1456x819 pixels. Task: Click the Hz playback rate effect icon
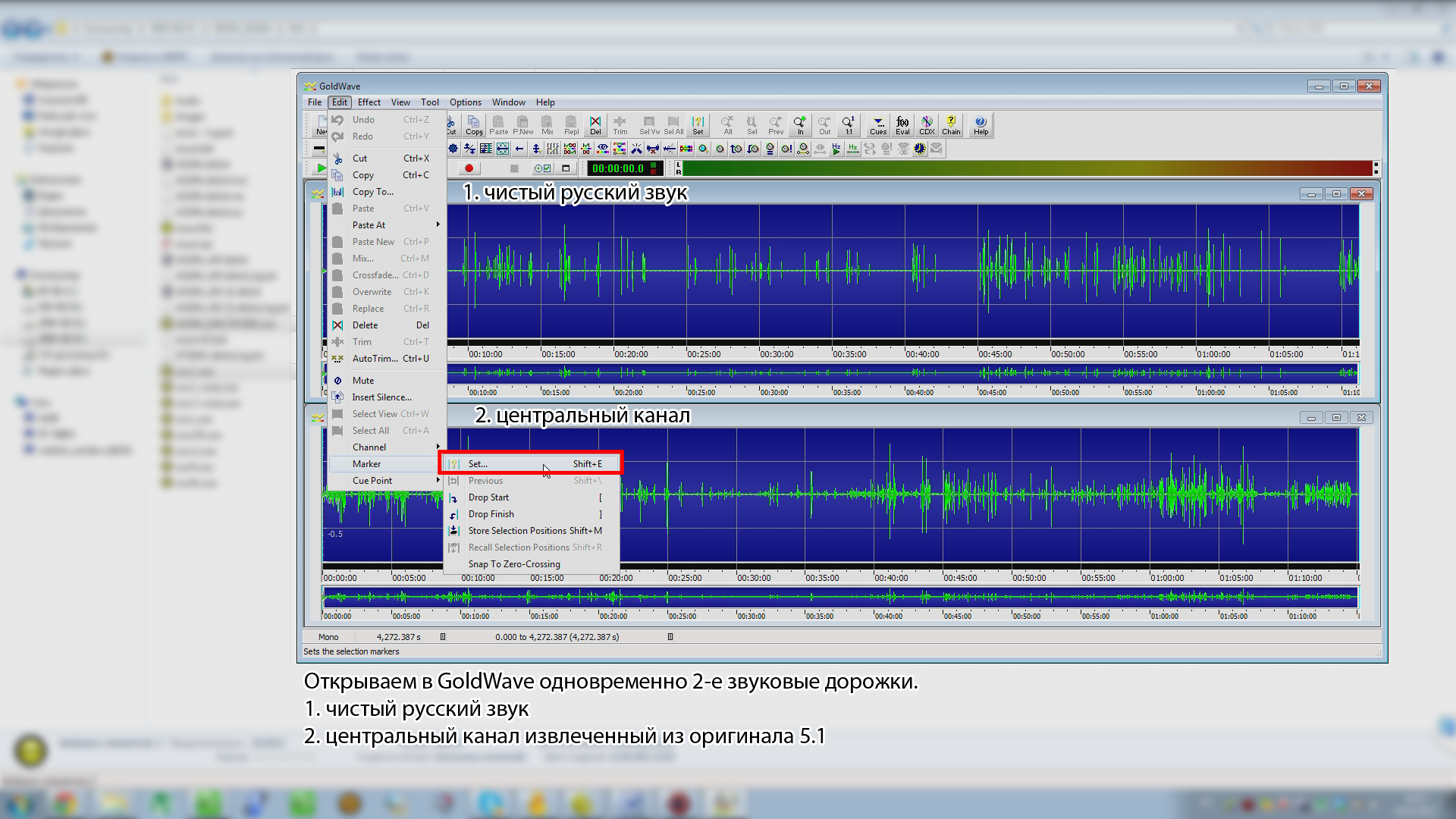click(836, 149)
